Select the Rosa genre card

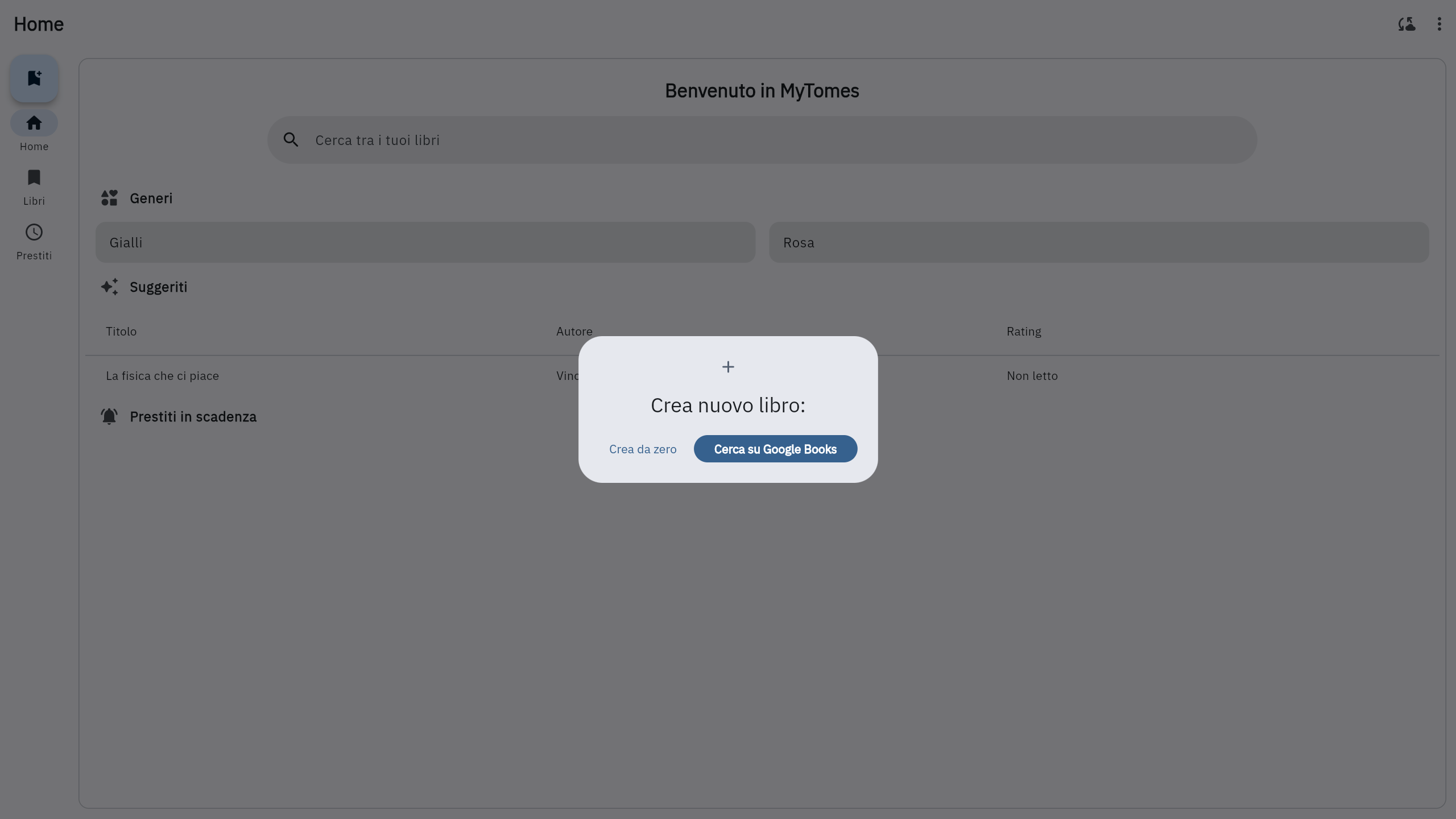tap(1098, 242)
